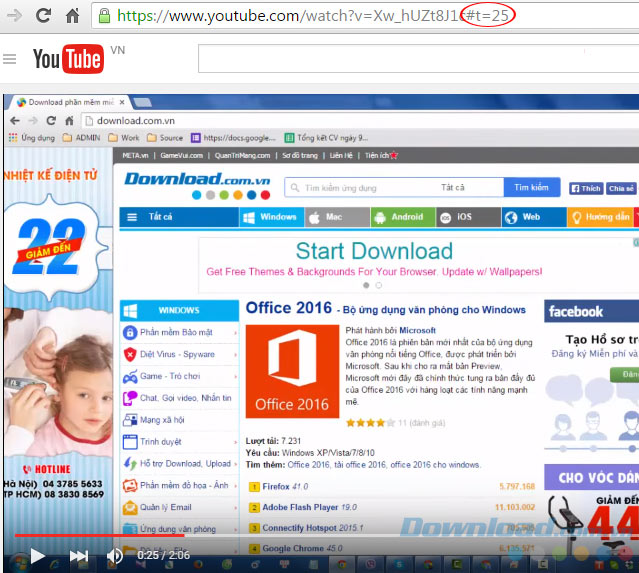
Task: Click the green HTTPS padlock icon
Action: point(103,16)
